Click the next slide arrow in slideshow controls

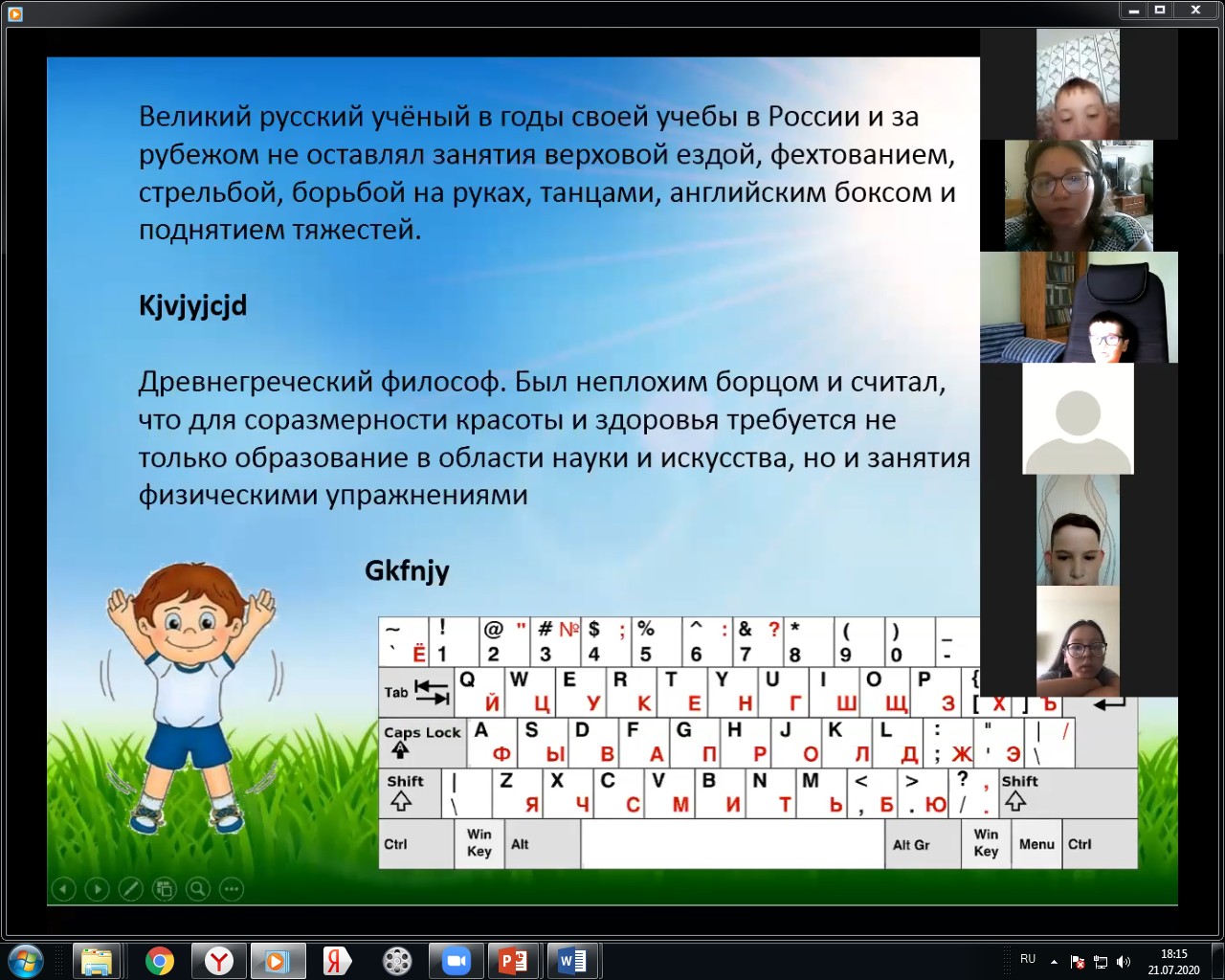pos(97,889)
